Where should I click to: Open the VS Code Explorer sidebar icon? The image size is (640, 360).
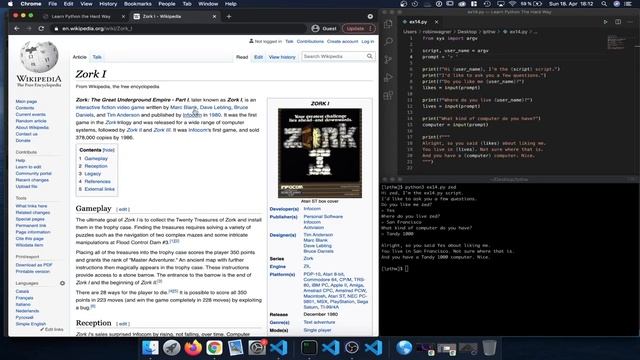click(x=388, y=24)
